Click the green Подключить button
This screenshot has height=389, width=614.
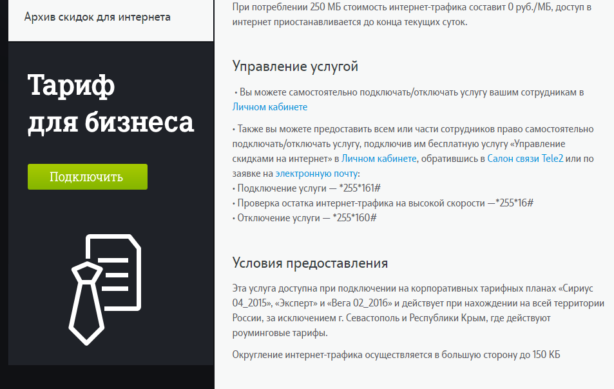coord(87,177)
